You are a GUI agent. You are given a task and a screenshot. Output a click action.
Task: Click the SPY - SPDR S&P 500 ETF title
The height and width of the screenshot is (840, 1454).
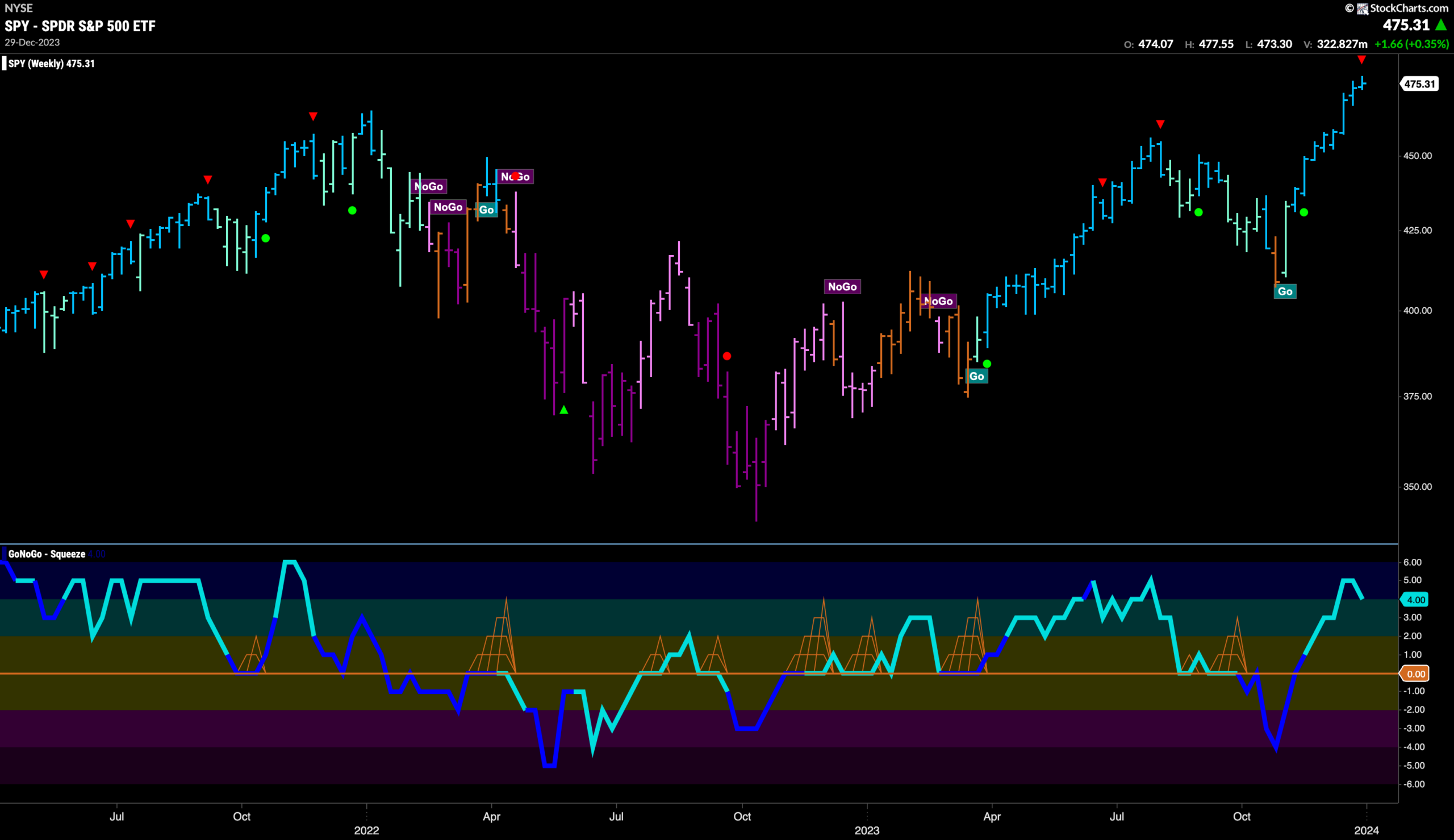coord(80,26)
